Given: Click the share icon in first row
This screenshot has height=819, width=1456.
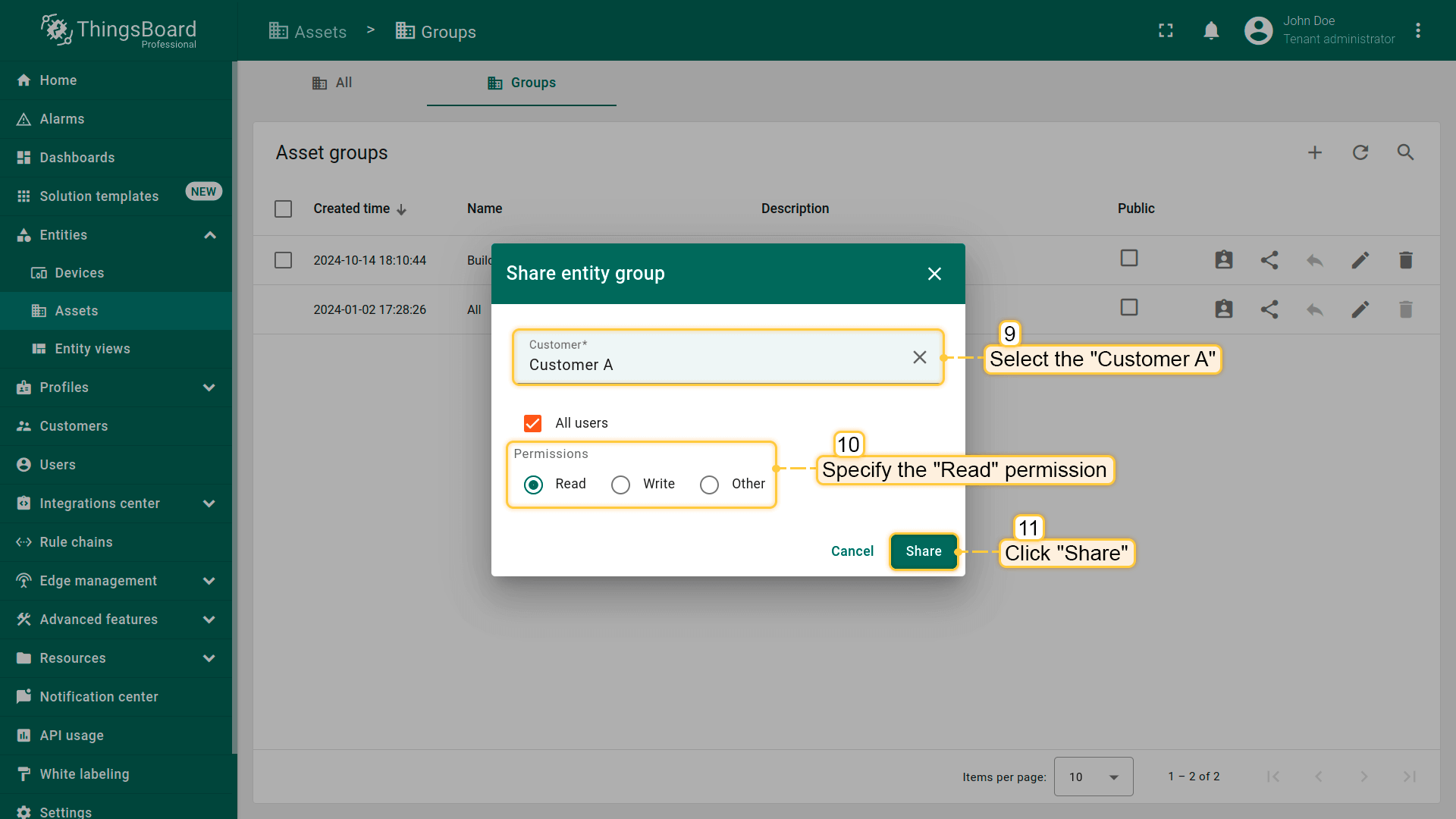Looking at the screenshot, I should point(1269,260).
